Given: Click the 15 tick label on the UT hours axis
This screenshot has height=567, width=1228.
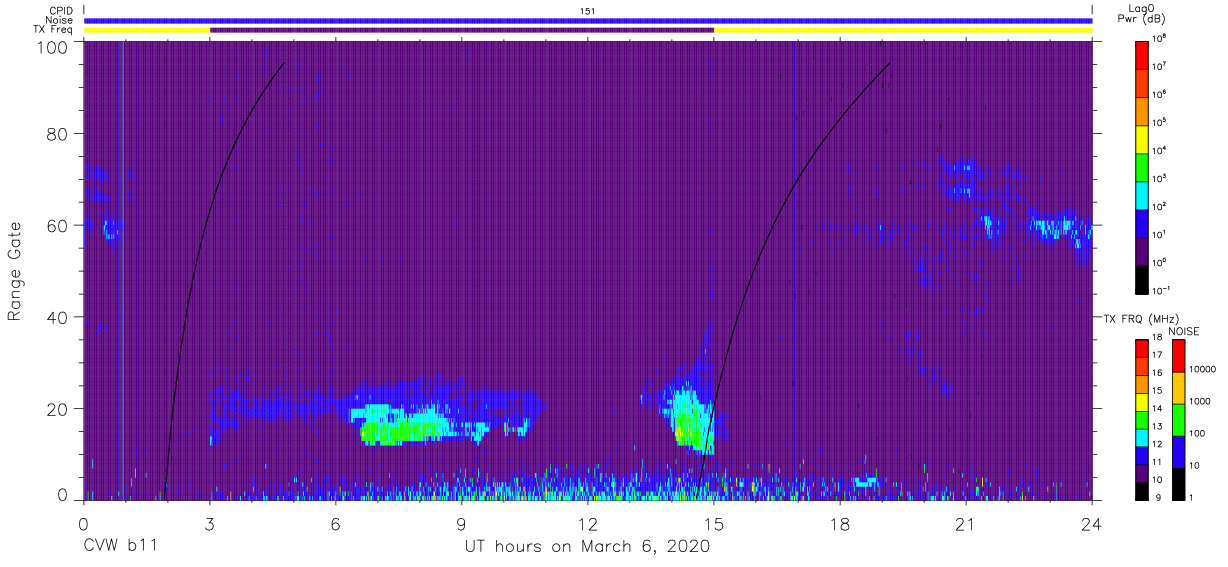Looking at the screenshot, I should pos(714,523).
